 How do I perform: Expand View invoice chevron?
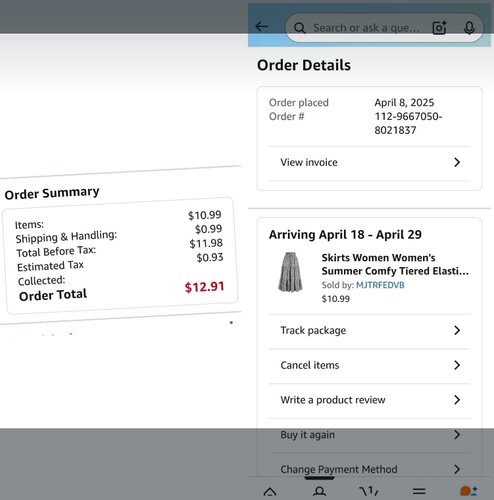tap(457, 162)
